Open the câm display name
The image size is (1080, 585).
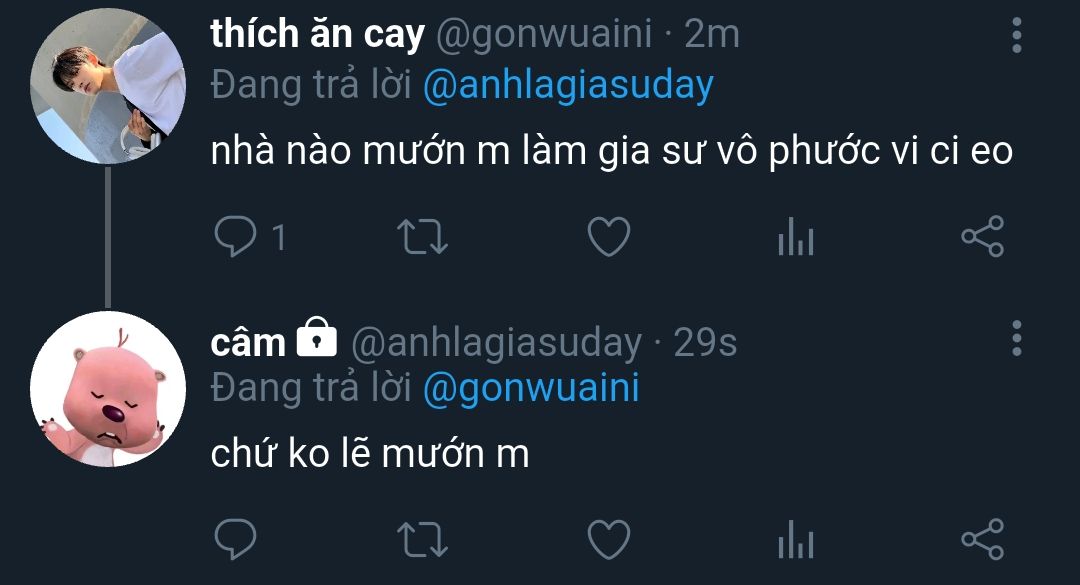point(248,343)
